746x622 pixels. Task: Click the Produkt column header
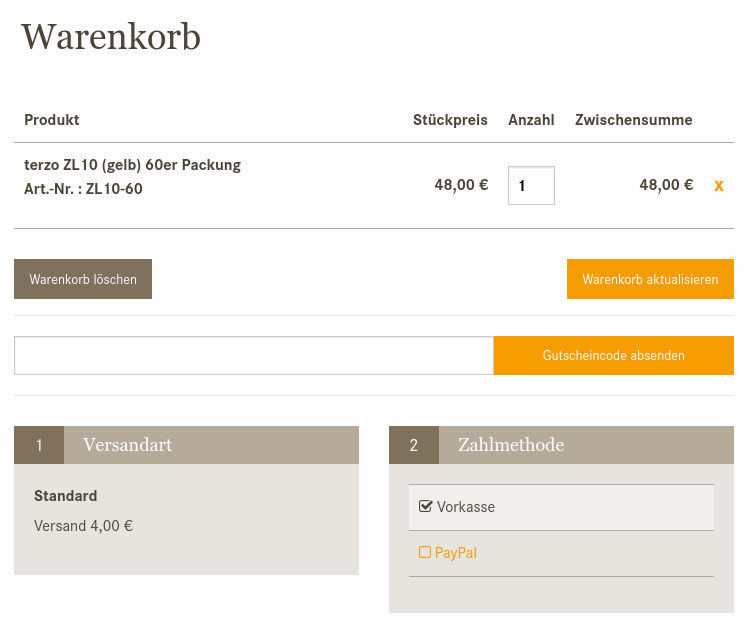coord(52,120)
